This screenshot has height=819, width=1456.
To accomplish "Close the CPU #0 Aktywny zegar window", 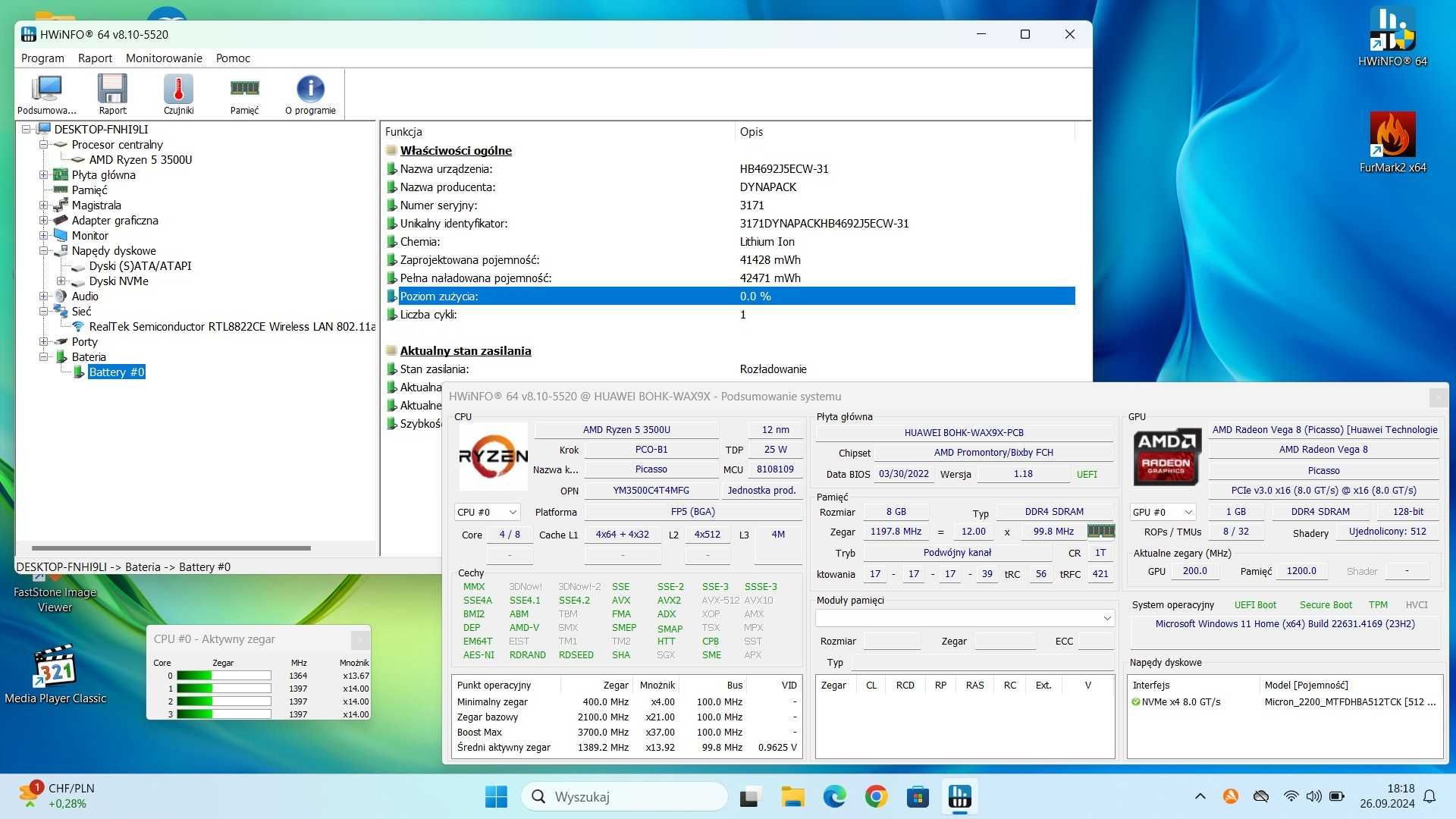I will point(360,640).
